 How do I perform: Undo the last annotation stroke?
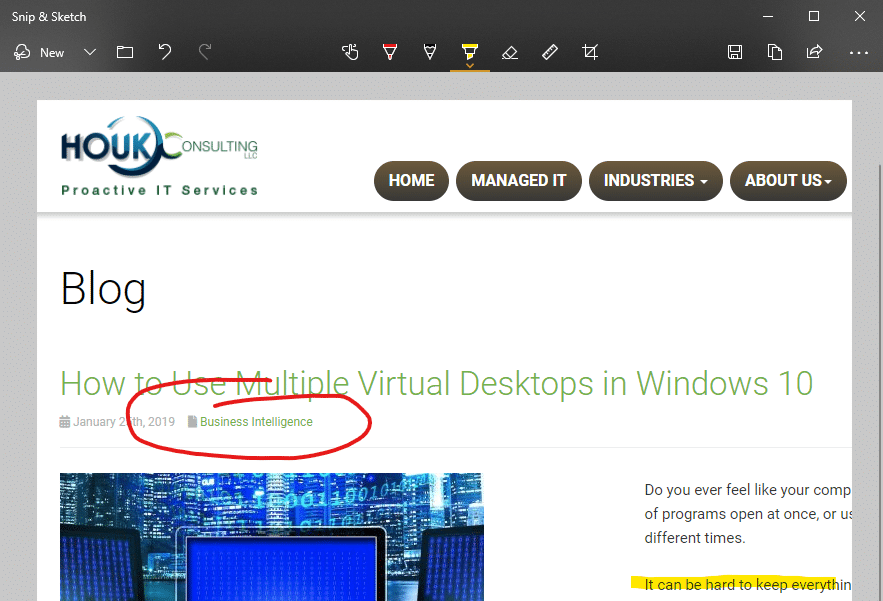[x=164, y=52]
